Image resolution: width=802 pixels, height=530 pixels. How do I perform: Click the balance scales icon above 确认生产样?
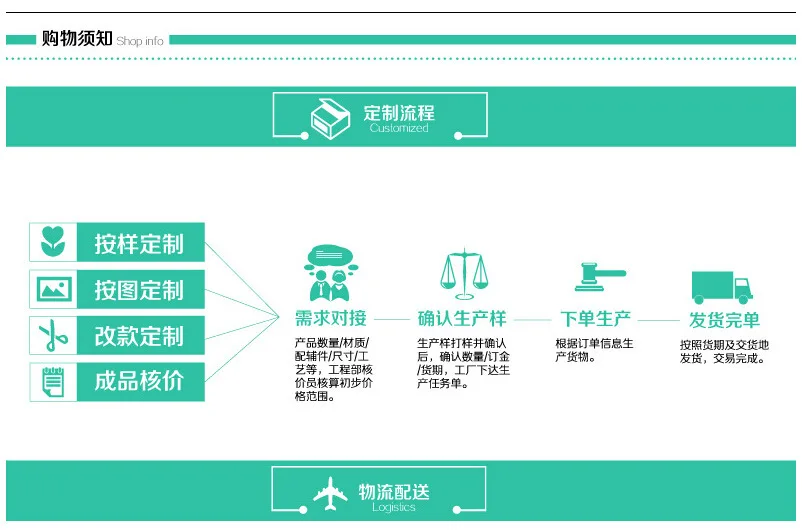click(x=464, y=274)
